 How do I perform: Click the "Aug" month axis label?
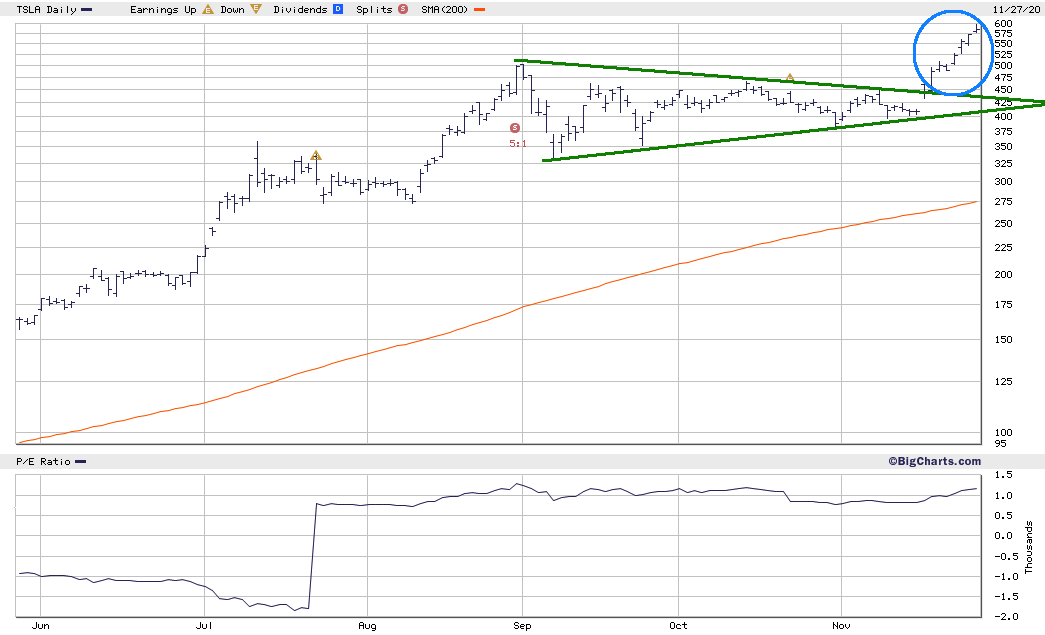click(367, 626)
